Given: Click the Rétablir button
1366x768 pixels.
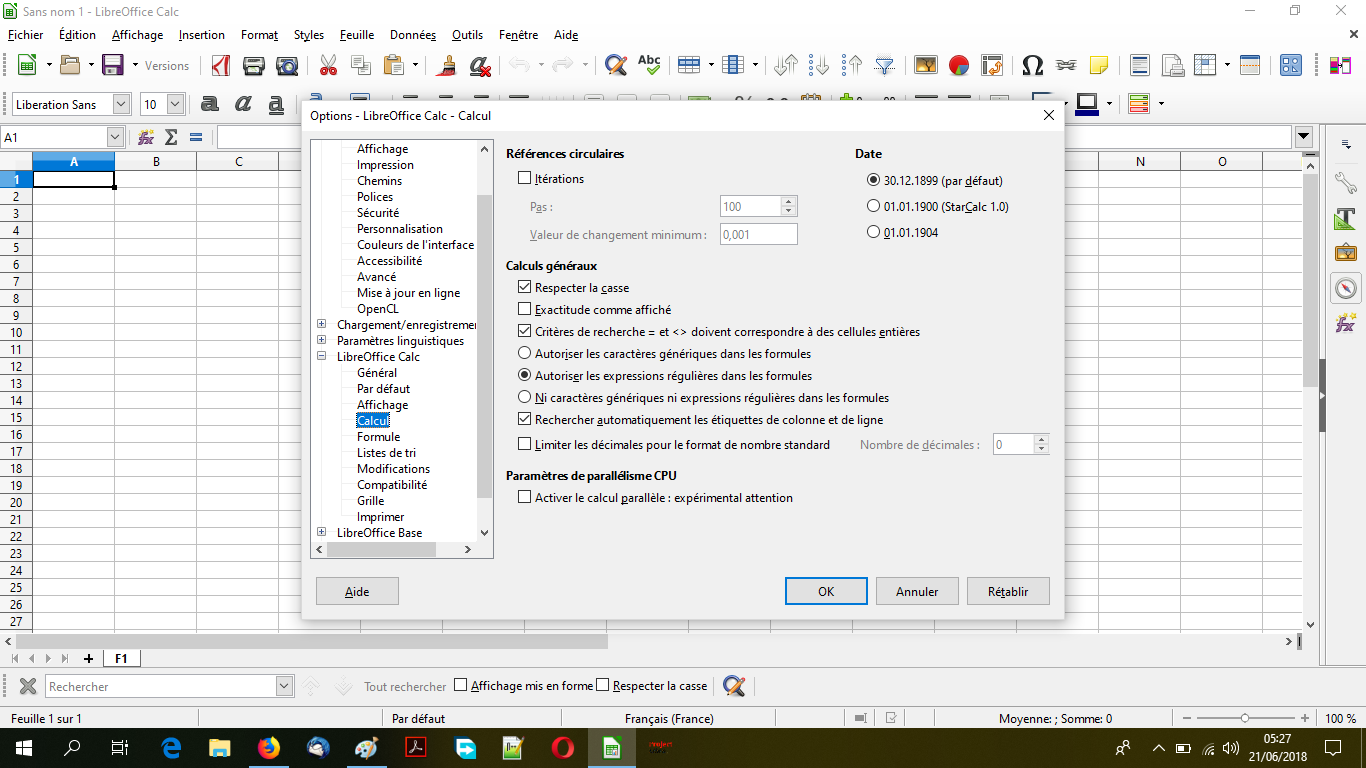Looking at the screenshot, I should (1008, 591).
